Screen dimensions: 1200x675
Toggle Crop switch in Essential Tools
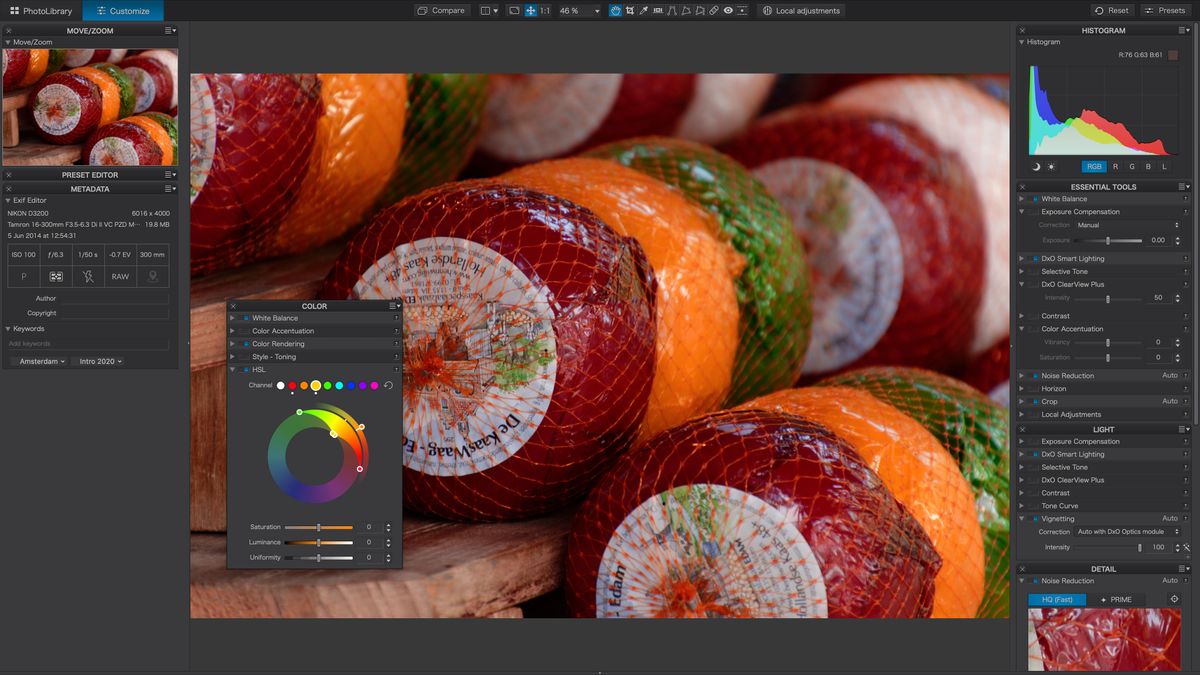coord(1034,402)
